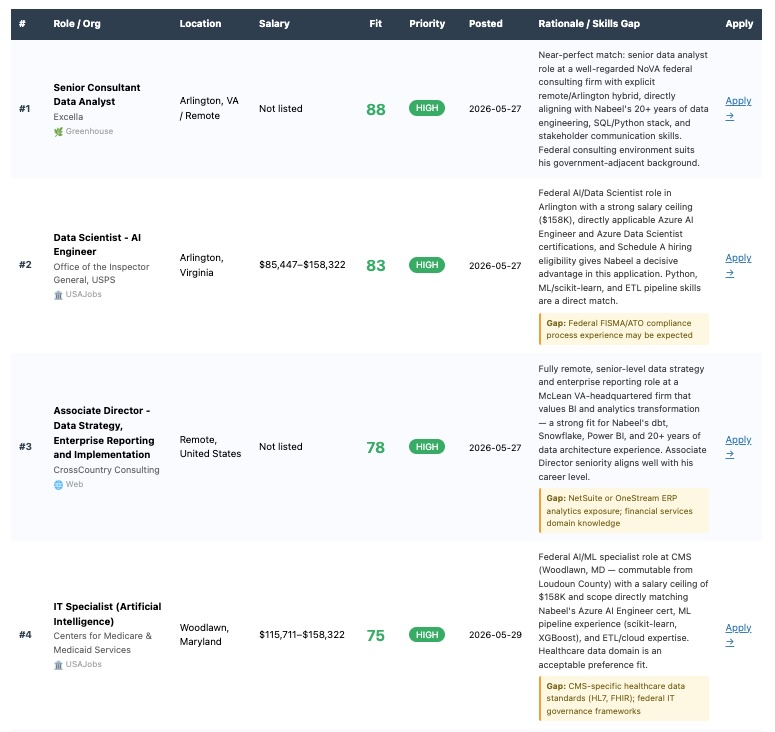Image resolution: width=775 pixels, height=732 pixels.
Task: Click the Greenhouse leaf icon under Excella
Action: click(x=58, y=131)
